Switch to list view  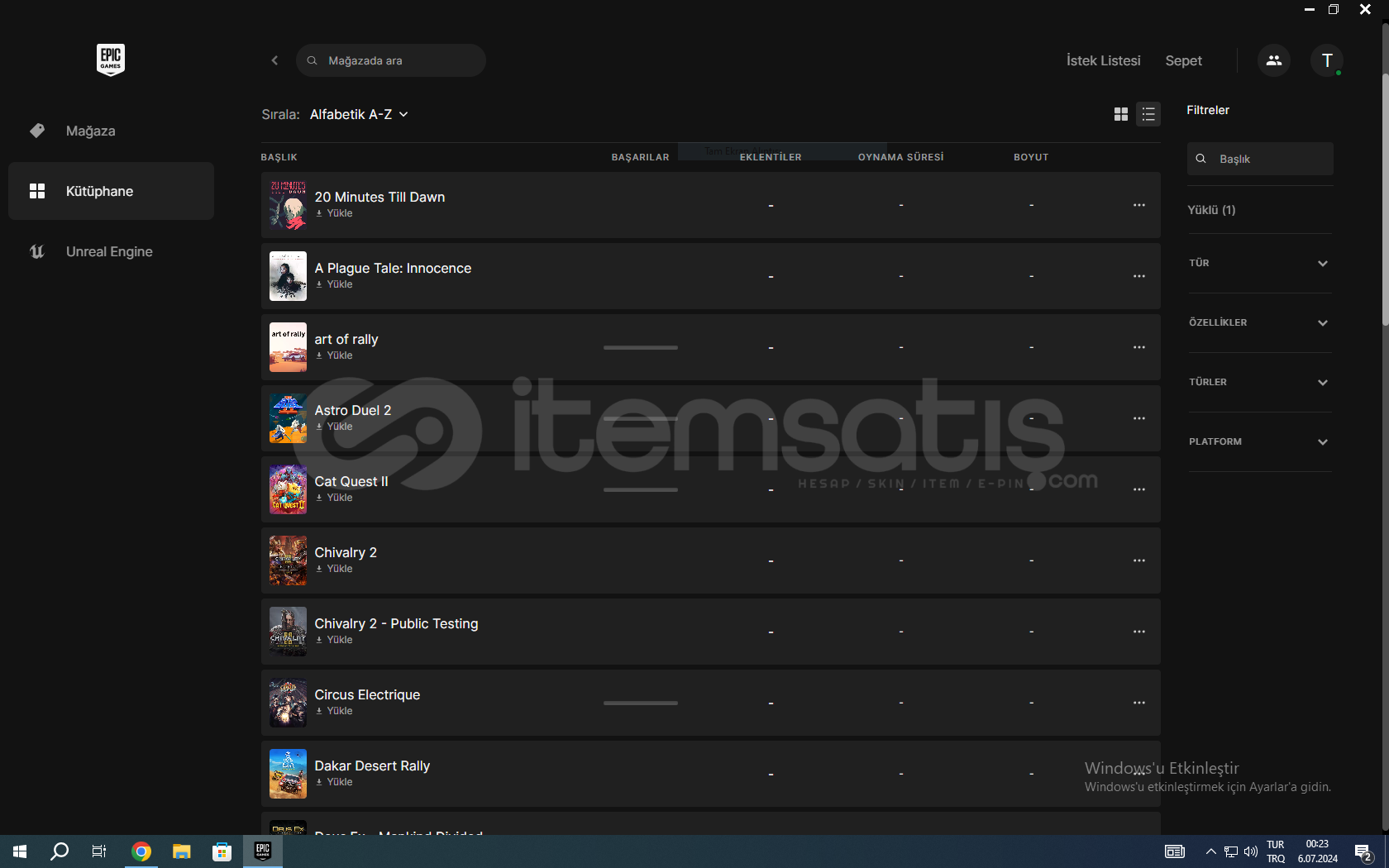[1148, 114]
